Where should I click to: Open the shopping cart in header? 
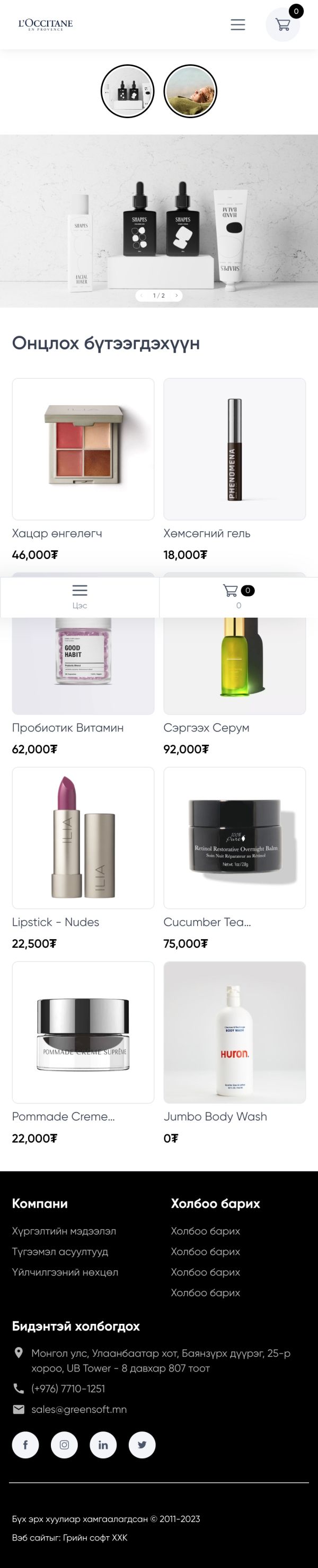tap(282, 24)
